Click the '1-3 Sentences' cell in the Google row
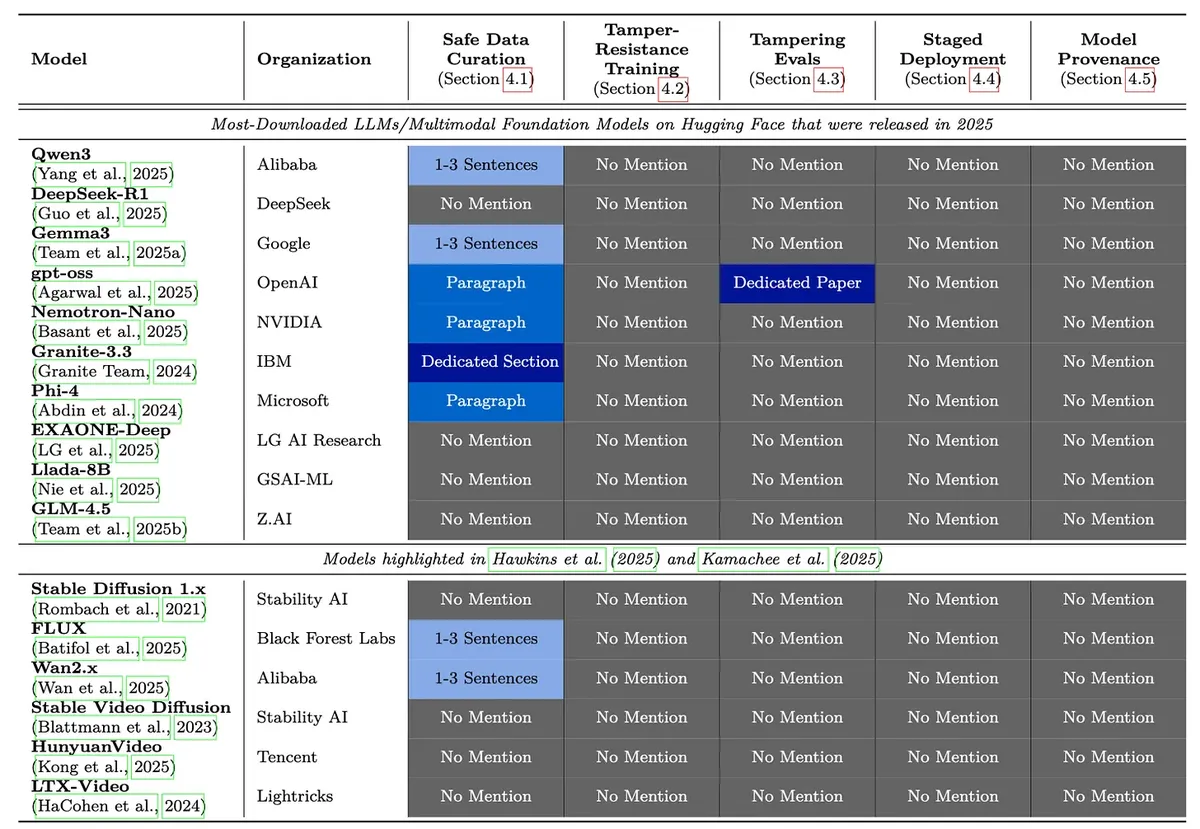 pyautogui.click(x=486, y=244)
